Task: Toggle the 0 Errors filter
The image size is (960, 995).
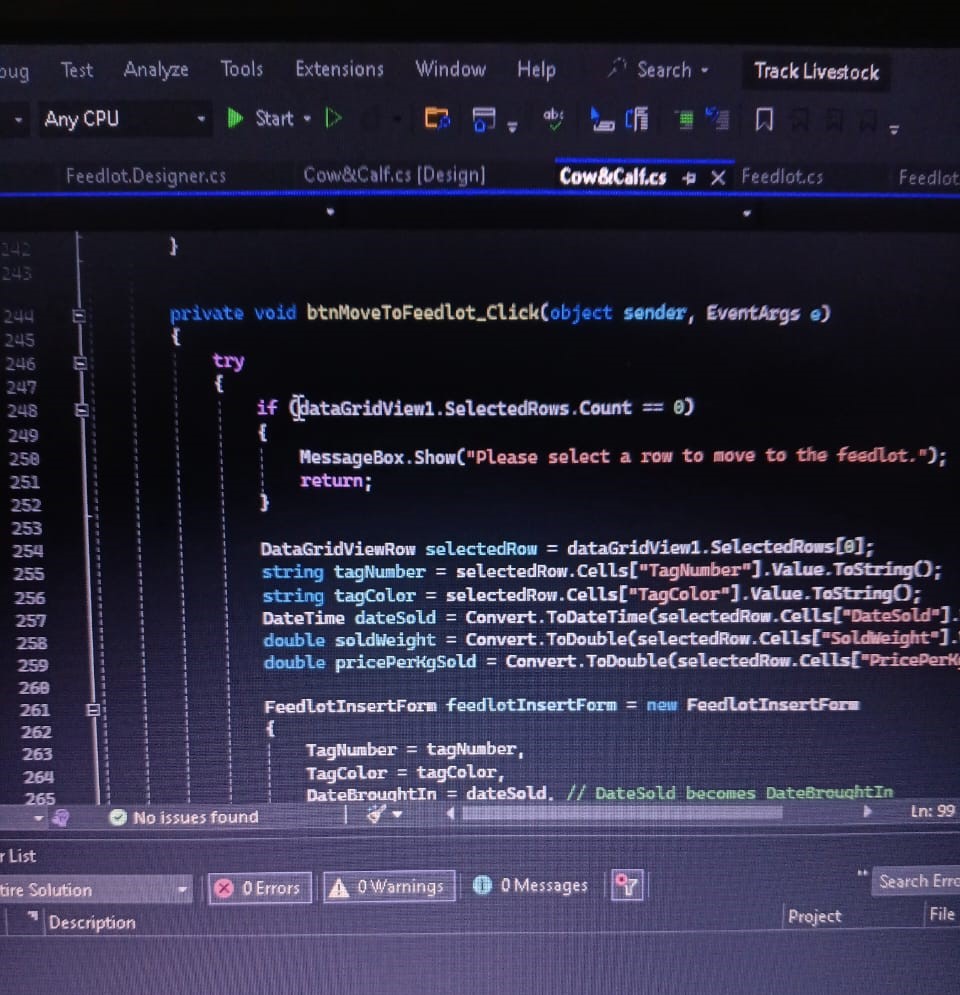Action: pos(261,887)
